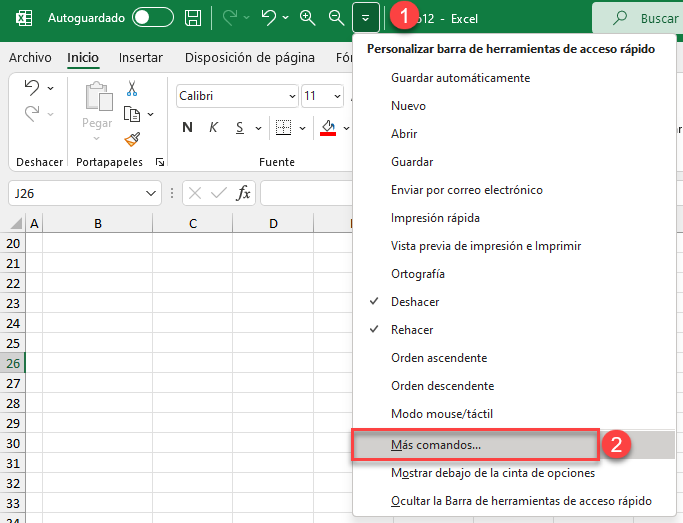The width and height of the screenshot is (683, 523).
Task: Expand the ribbon undo dropdown arrow
Action: point(51,88)
